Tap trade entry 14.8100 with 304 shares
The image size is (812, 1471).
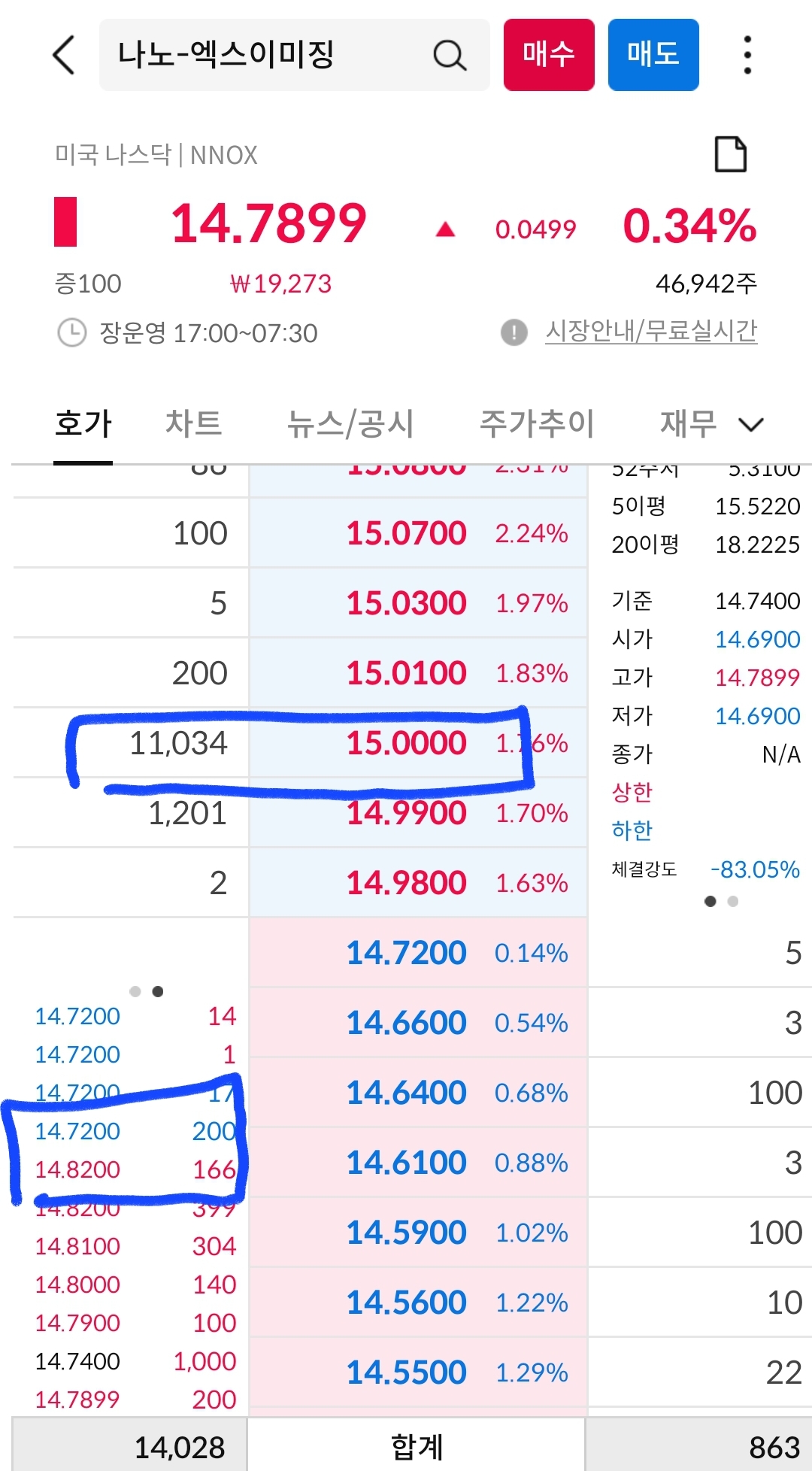click(x=135, y=1246)
